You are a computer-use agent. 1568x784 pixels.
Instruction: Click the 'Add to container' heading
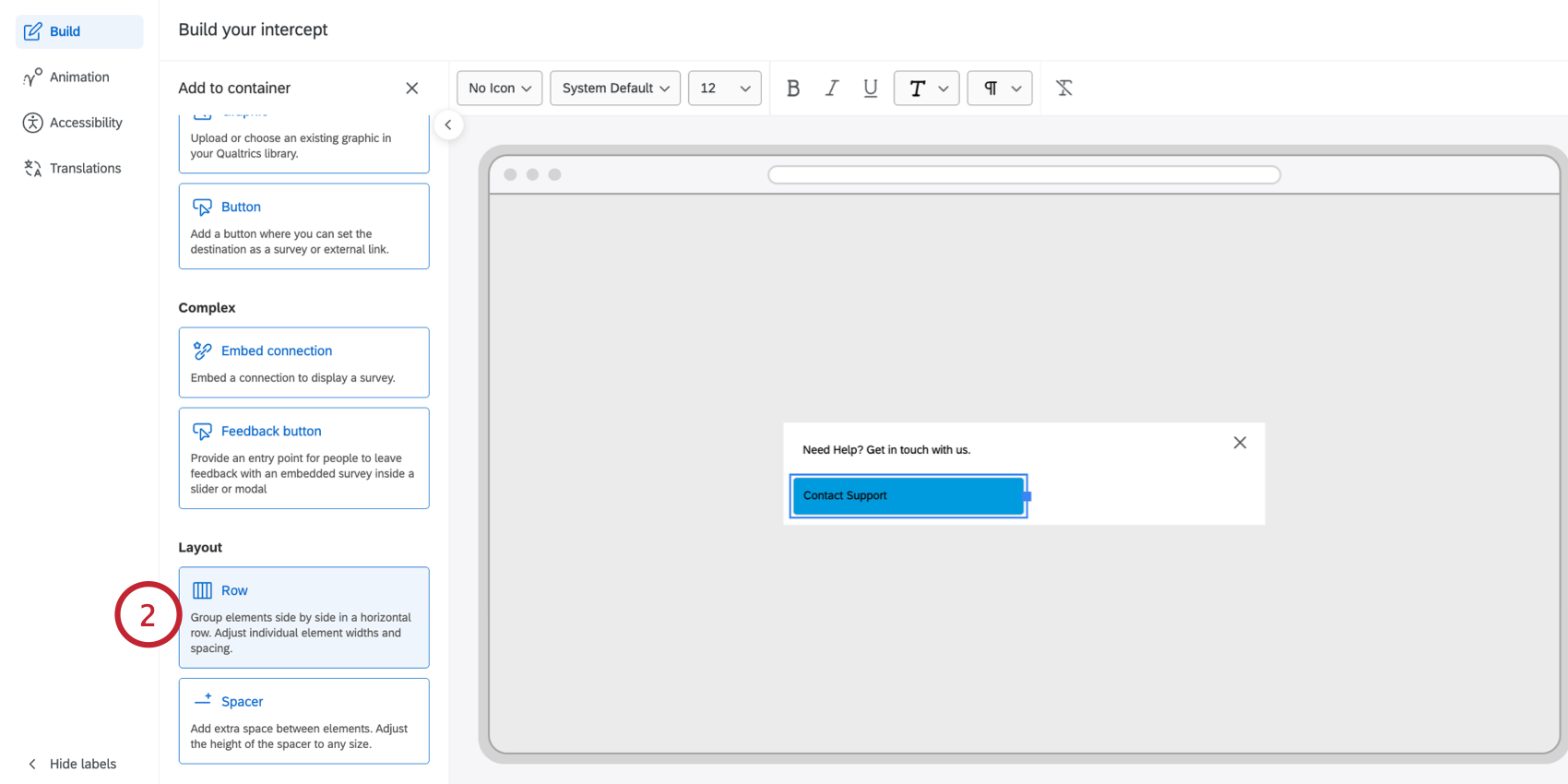click(234, 89)
